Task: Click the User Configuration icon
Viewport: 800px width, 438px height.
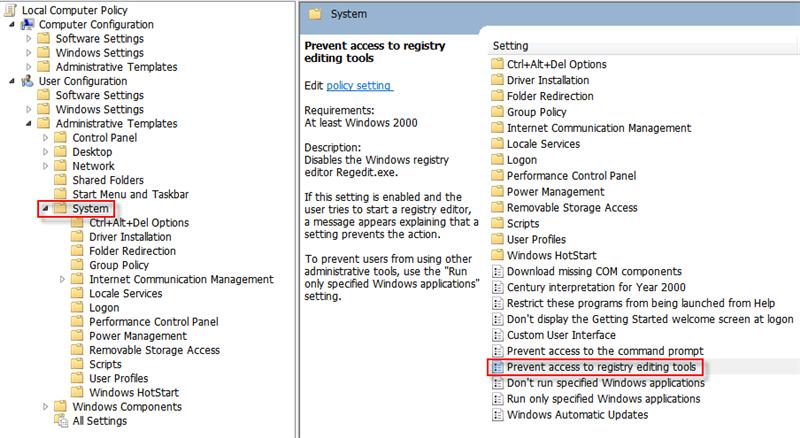Action: (27, 81)
